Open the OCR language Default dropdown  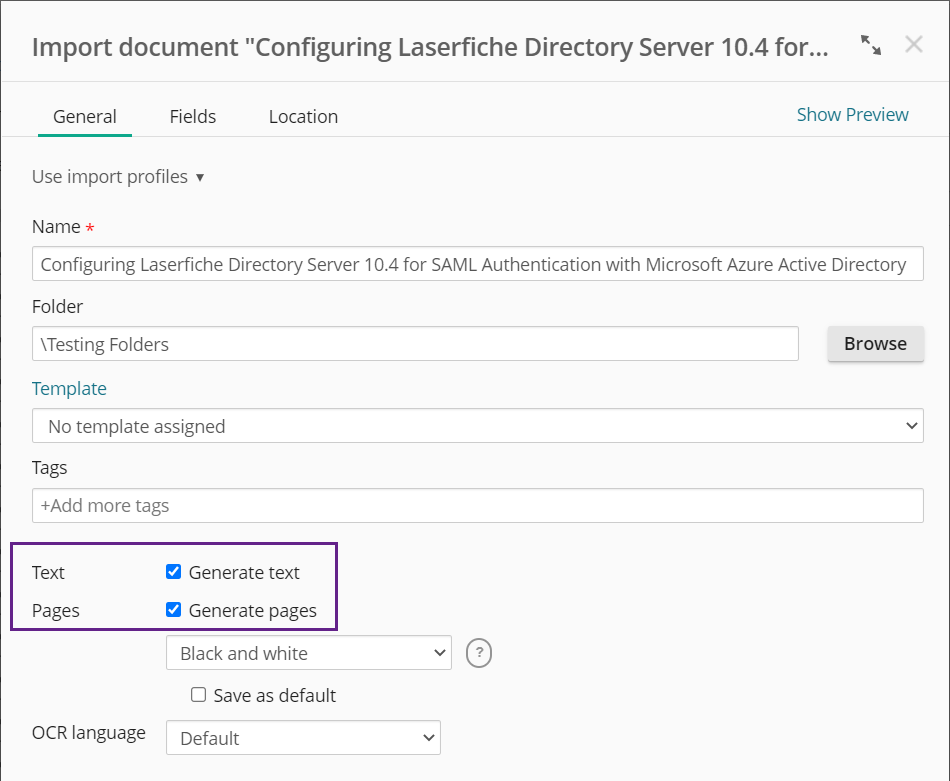tap(303, 737)
